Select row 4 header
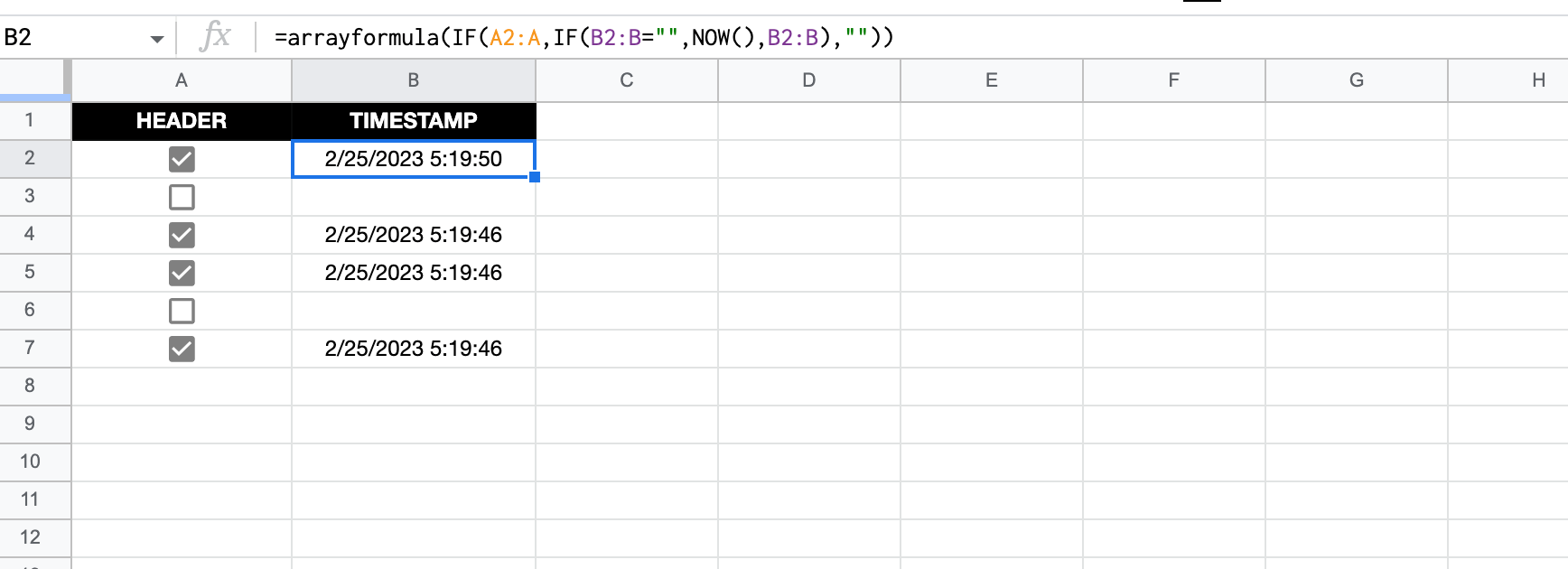 coord(35,235)
